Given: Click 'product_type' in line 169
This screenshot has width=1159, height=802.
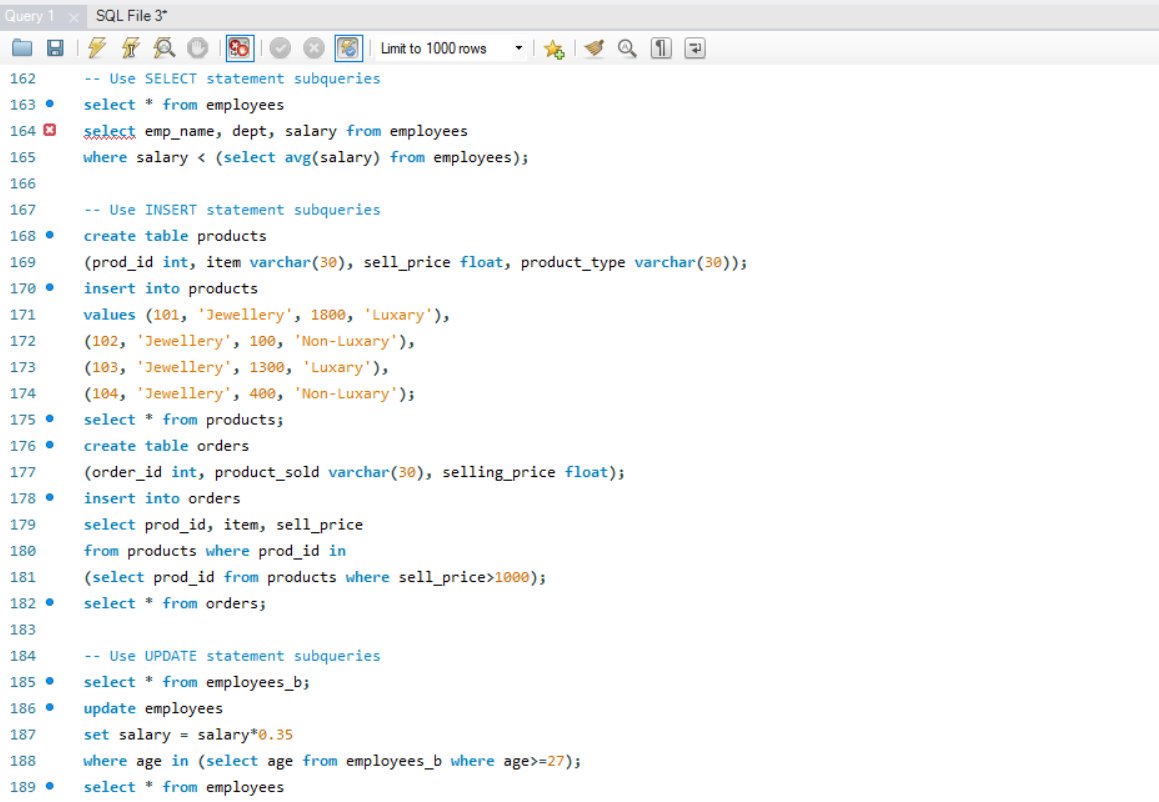Looking at the screenshot, I should tap(573, 262).
